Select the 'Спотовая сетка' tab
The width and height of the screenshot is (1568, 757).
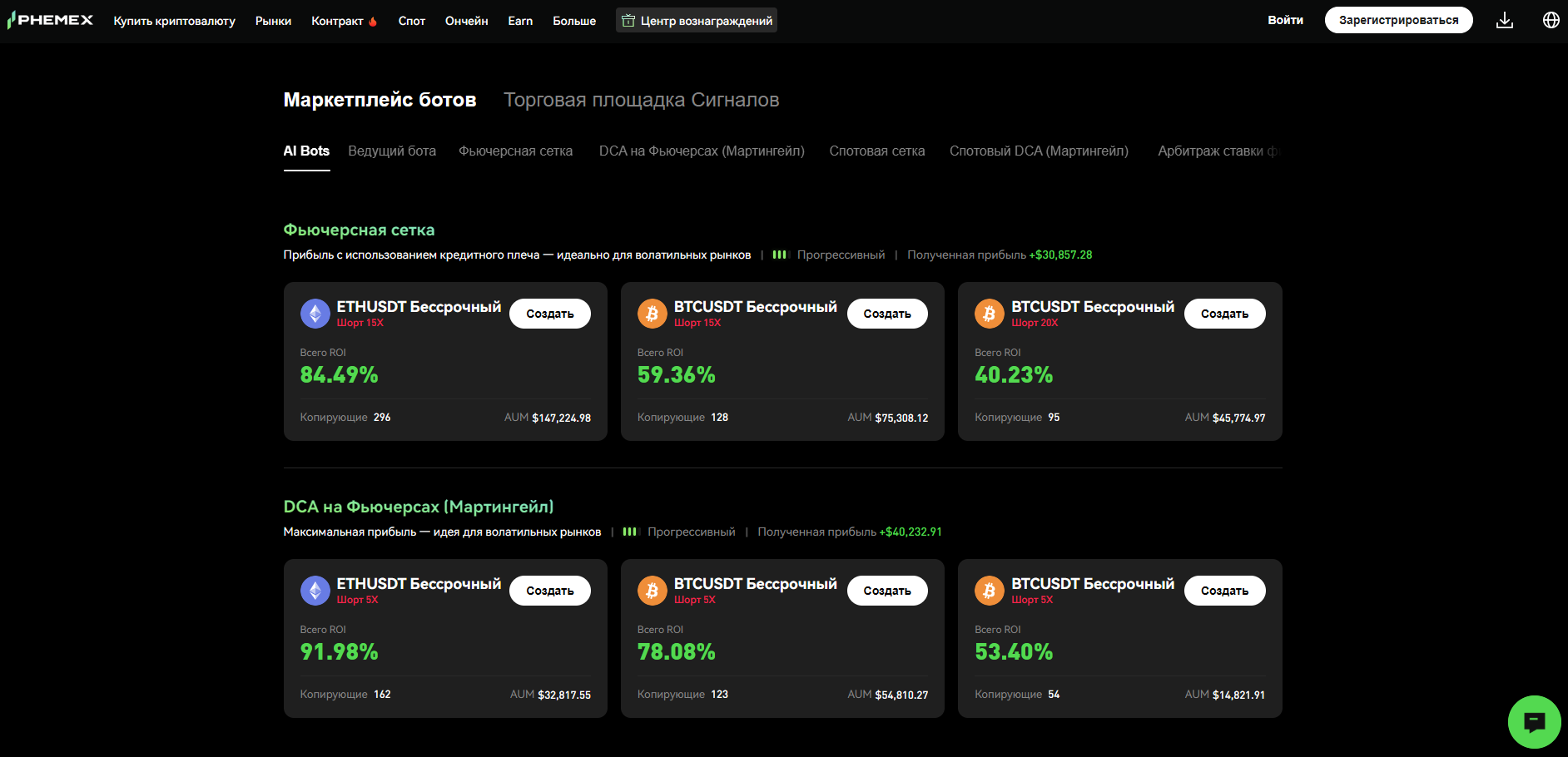coord(876,151)
